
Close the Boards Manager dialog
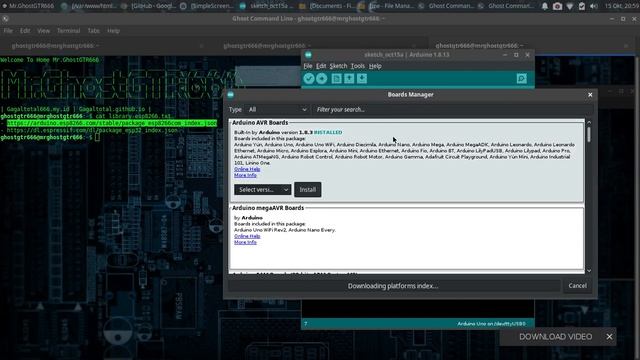(590, 95)
